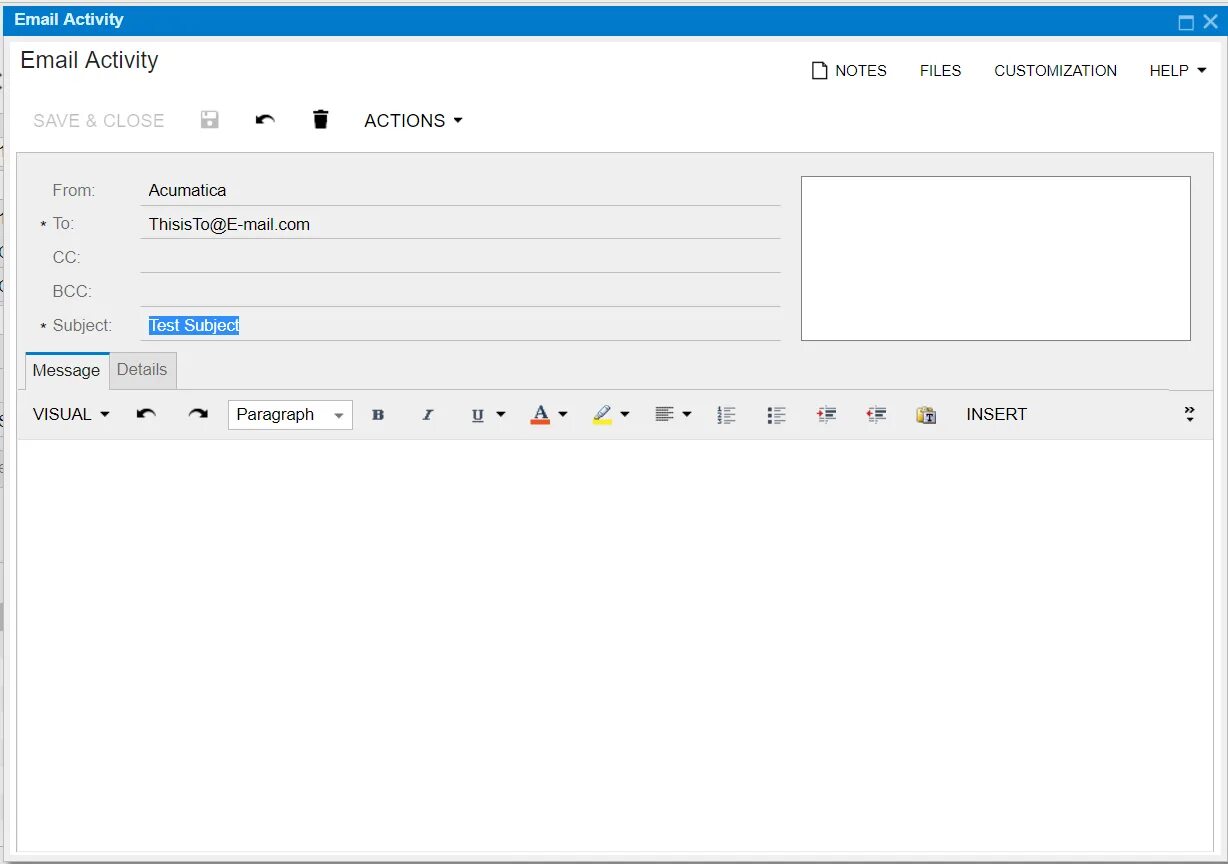Open the Notes document icon
Screen dimensions: 1228x866
click(820, 71)
